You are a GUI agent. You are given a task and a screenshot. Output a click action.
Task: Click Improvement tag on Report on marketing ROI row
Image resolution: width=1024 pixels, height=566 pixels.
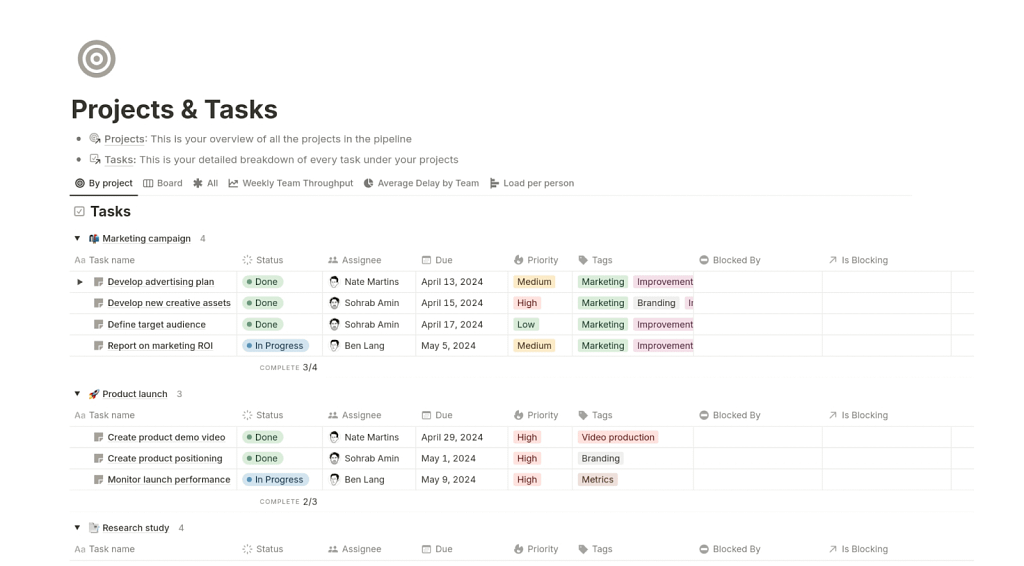pos(664,345)
